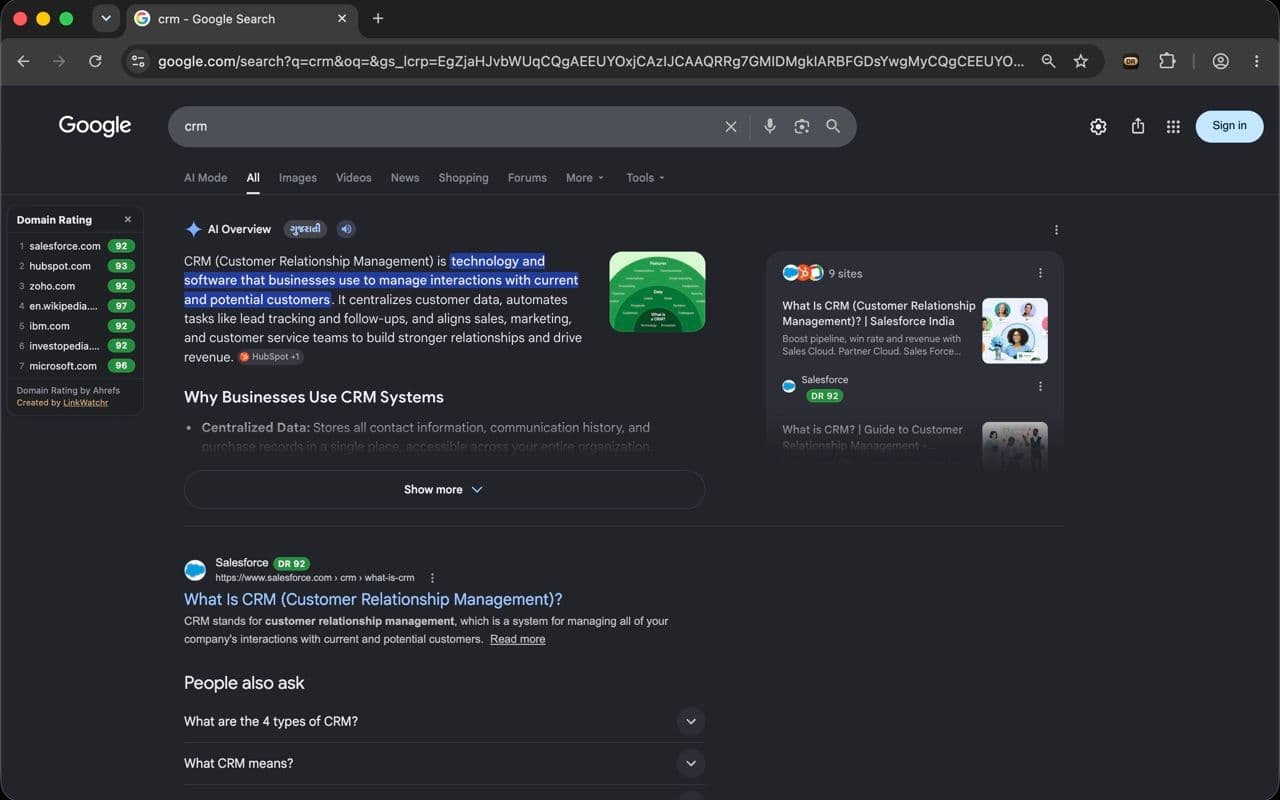1280x800 pixels.
Task: Open Google Lens image search icon
Action: (801, 127)
